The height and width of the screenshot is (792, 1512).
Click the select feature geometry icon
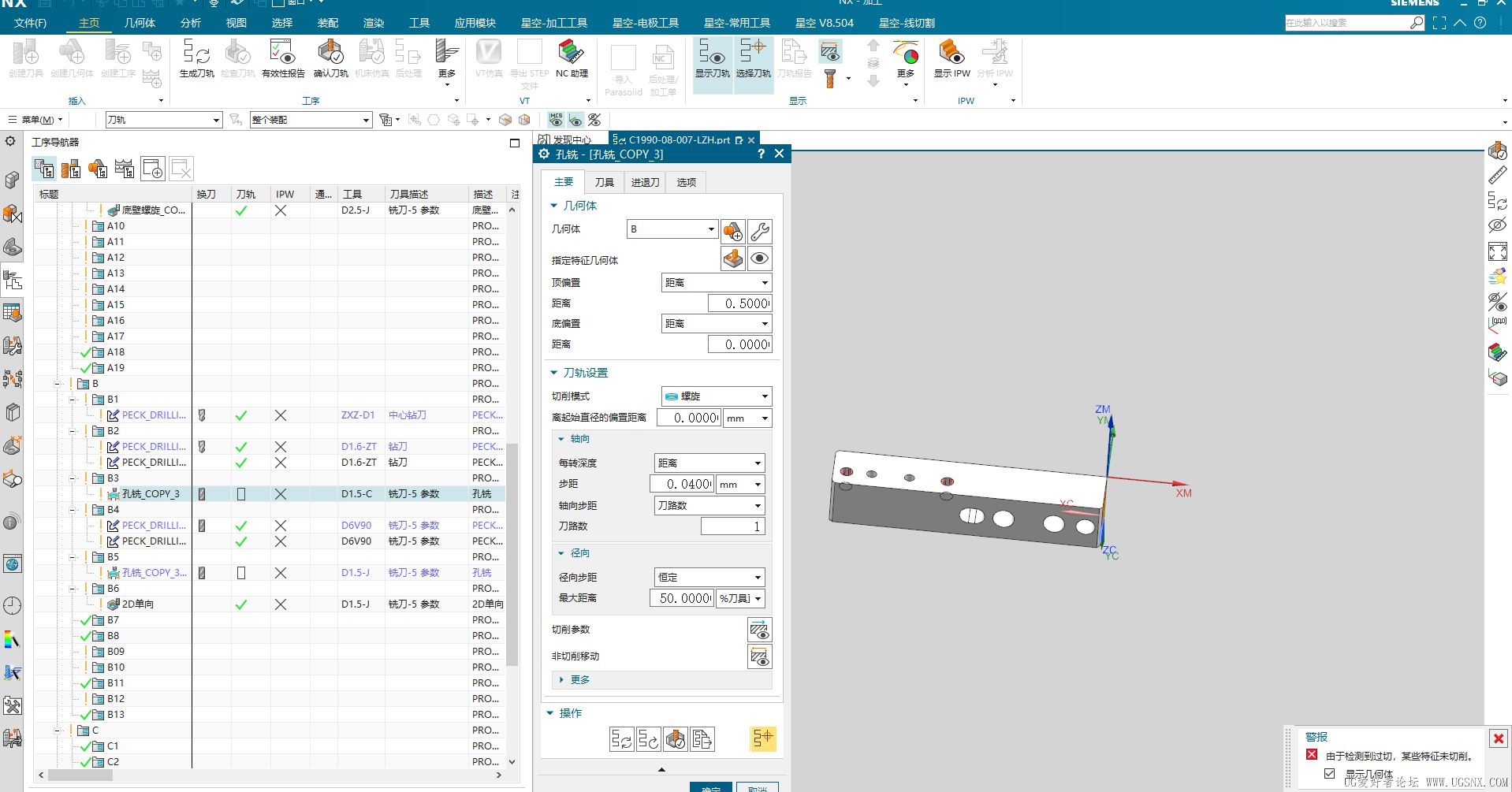click(733, 258)
